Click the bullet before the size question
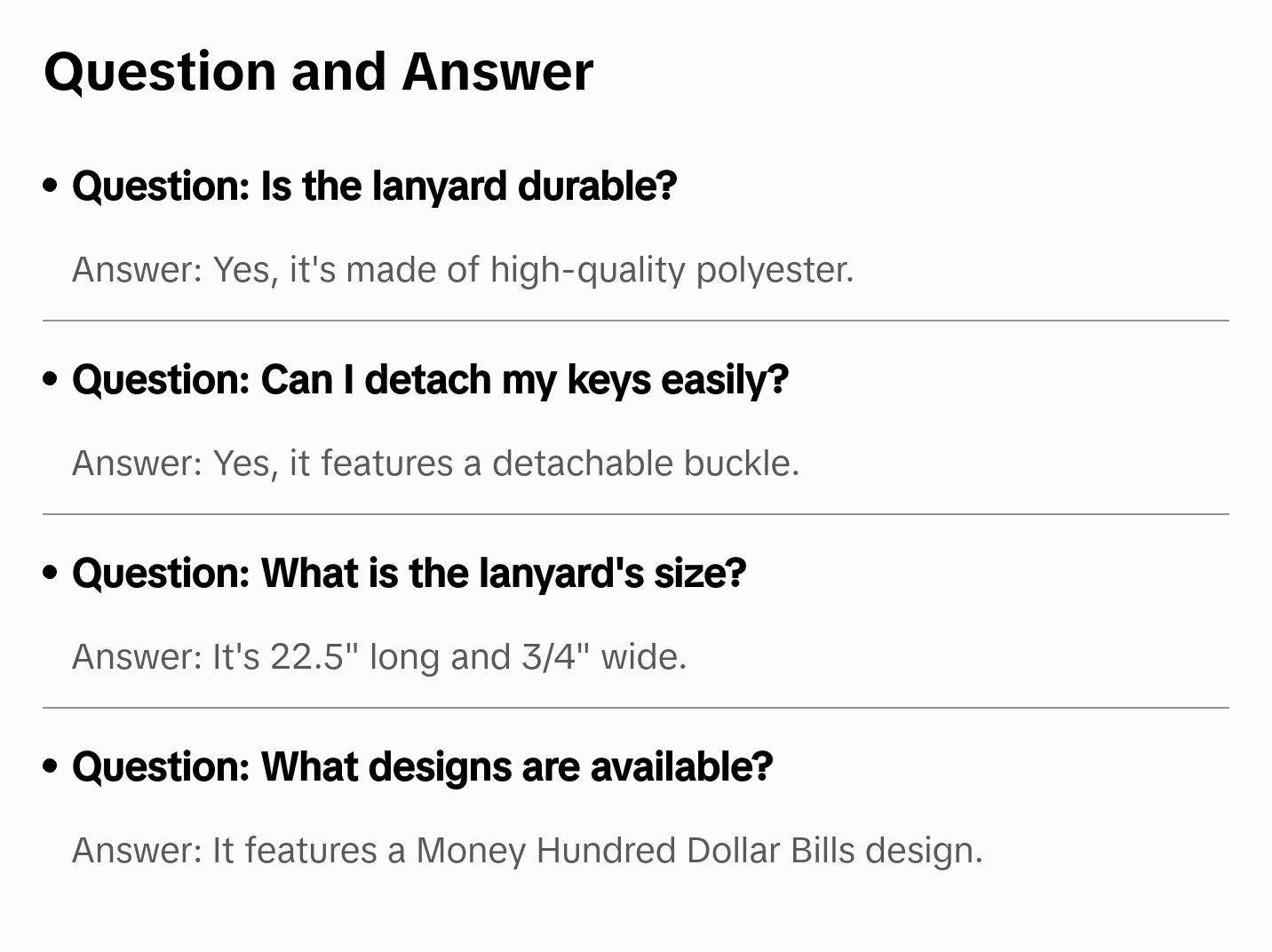This screenshot has height=952, width=1272. pyautogui.click(x=51, y=573)
